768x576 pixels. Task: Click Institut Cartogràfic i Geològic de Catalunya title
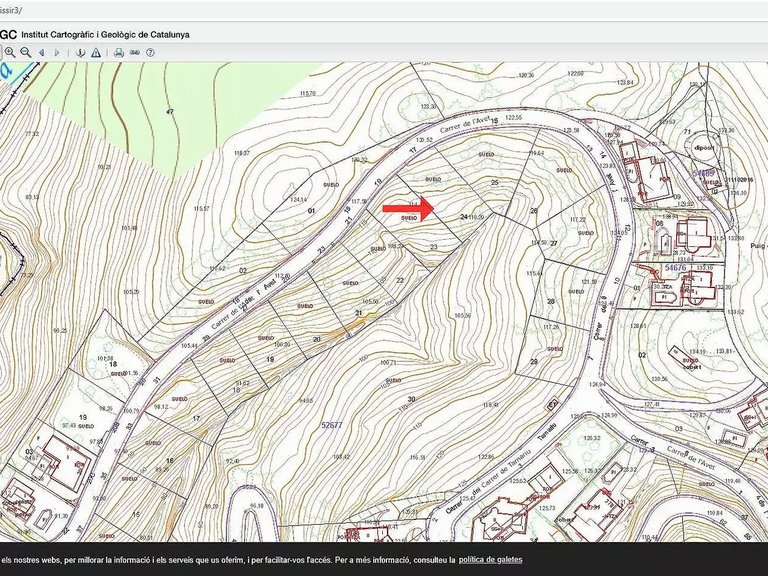click(x=105, y=35)
